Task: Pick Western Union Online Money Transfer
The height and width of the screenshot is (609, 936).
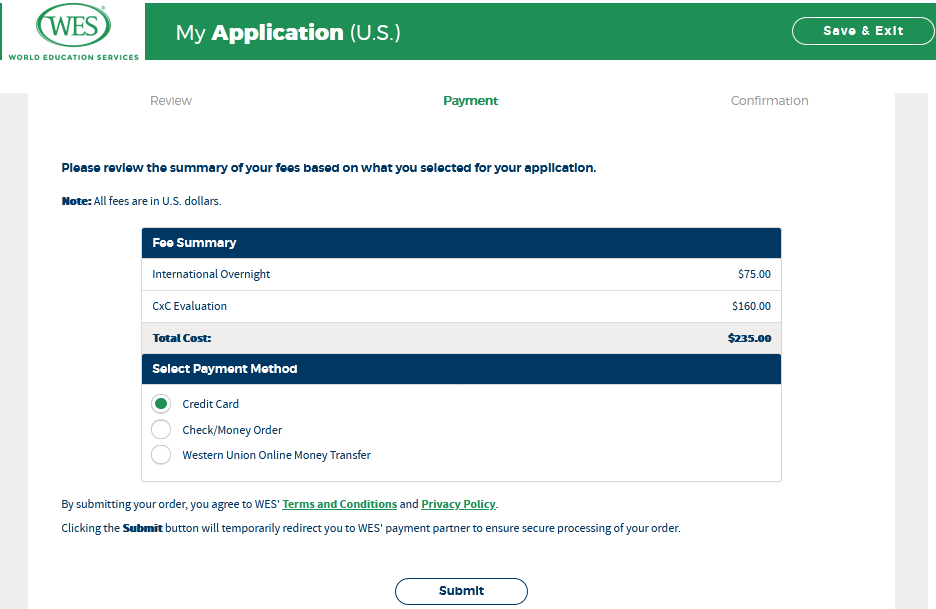Action: click(x=161, y=455)
